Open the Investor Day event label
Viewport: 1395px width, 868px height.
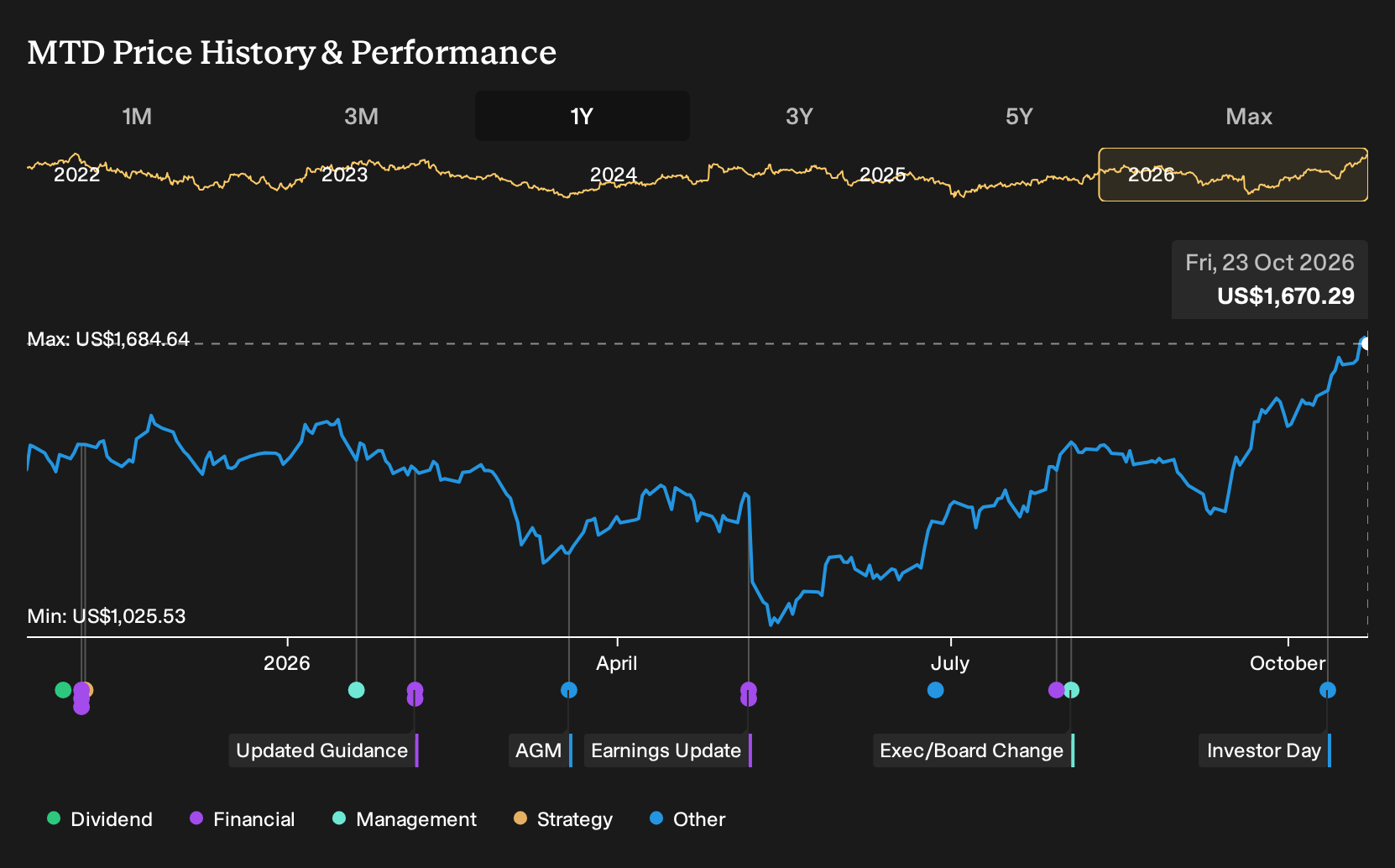click(1265, 750)
